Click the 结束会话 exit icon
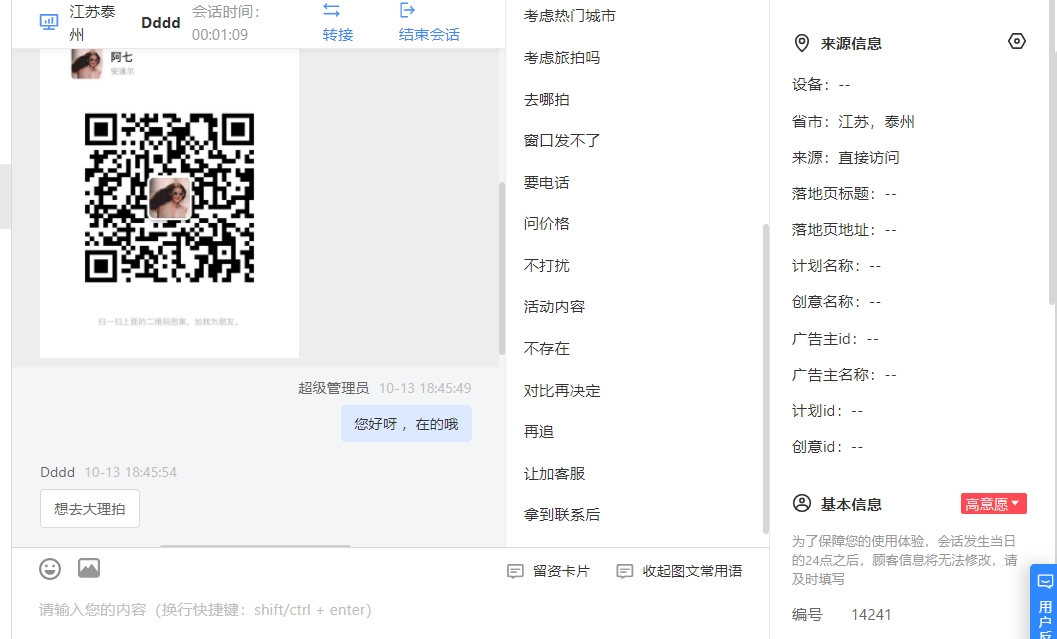Viewport: 1057px width, 639px height. pyautogui.click(x=407, y=10)
